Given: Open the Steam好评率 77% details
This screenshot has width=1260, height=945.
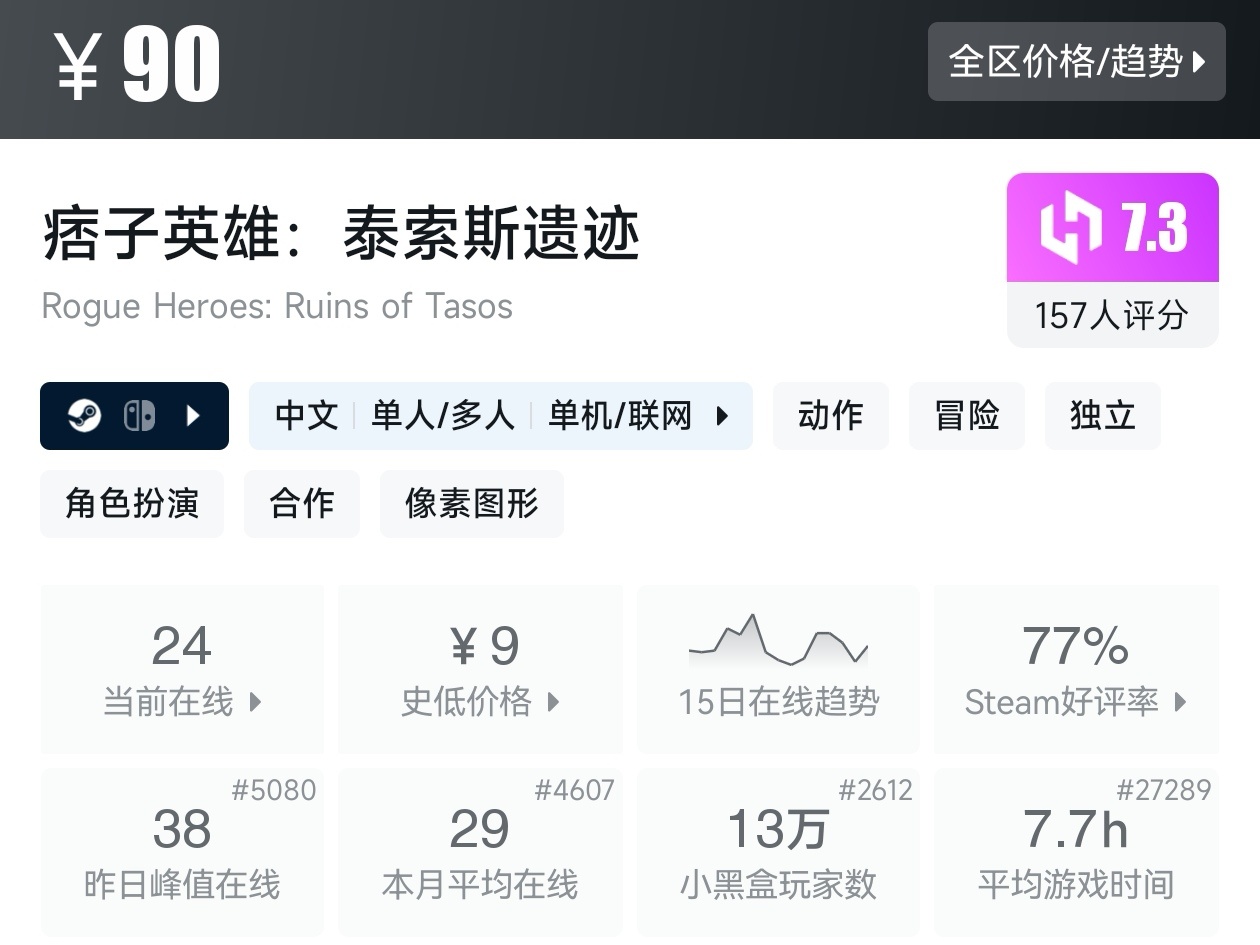Looking at the screenshot, I should point(1076,669).
